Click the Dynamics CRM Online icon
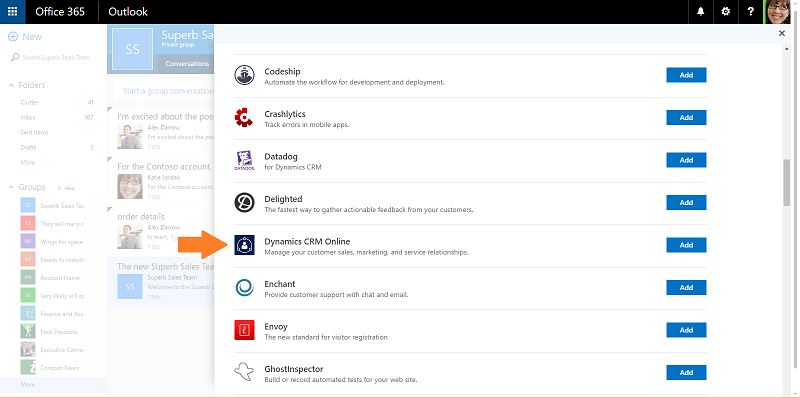 244,245
